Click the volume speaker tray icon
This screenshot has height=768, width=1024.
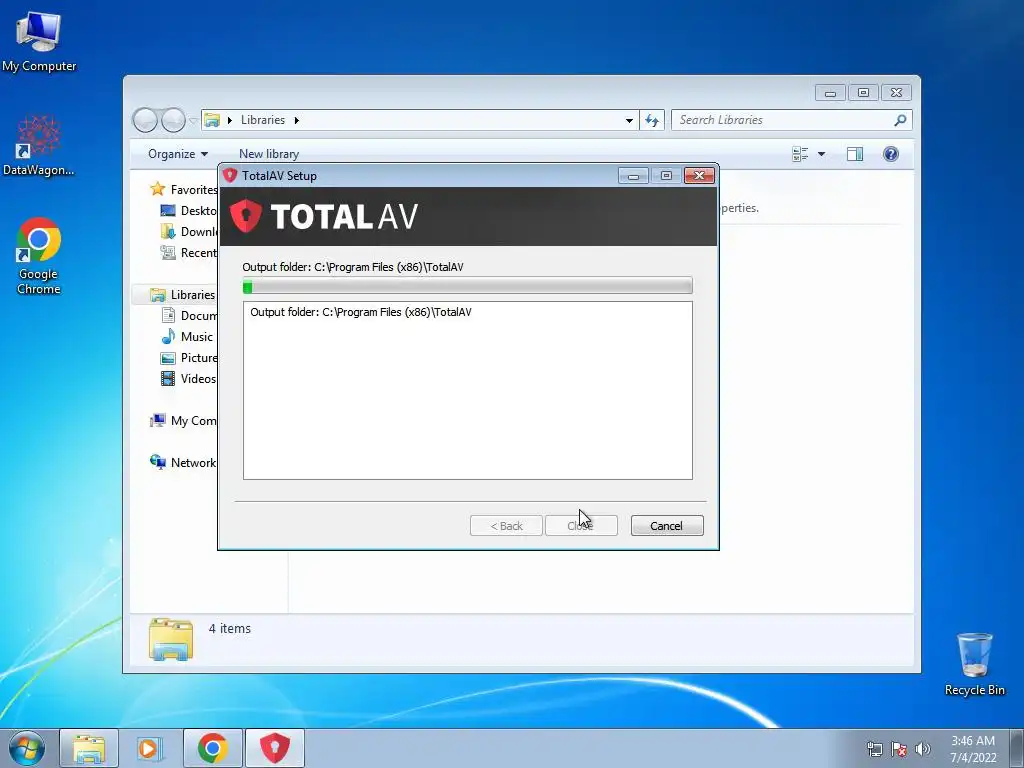pyautogui.click(x=922, y=749)
